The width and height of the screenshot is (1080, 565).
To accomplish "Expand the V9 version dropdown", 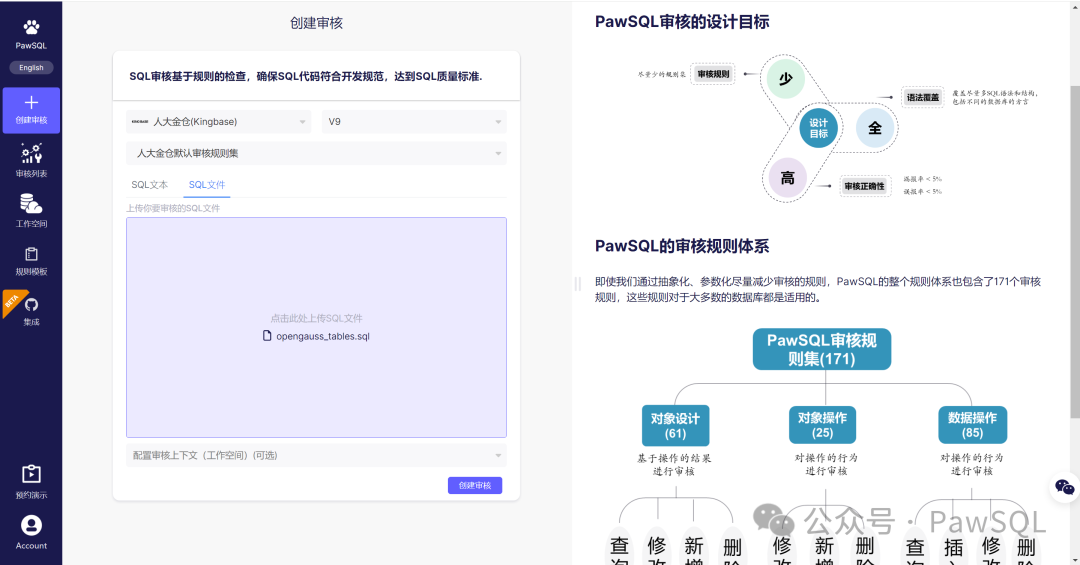I will pos(414,122).
